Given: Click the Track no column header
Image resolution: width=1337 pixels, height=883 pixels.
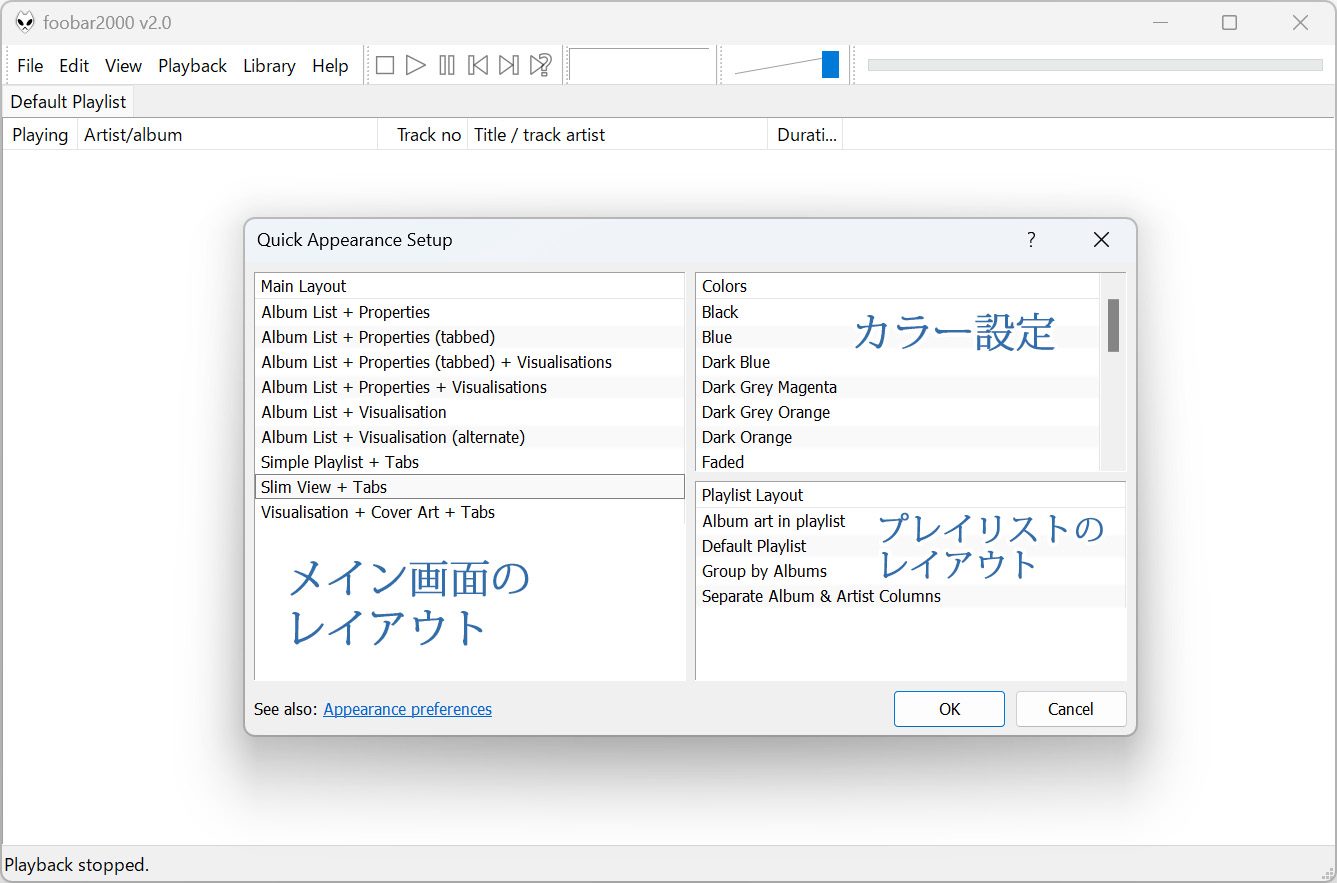Looking at the screenshot, I should [x=422, y=135].
